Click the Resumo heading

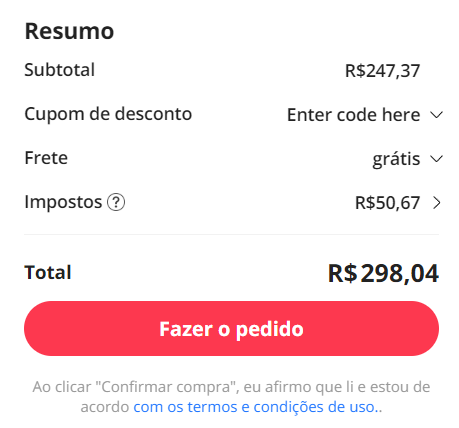point(69,31)
